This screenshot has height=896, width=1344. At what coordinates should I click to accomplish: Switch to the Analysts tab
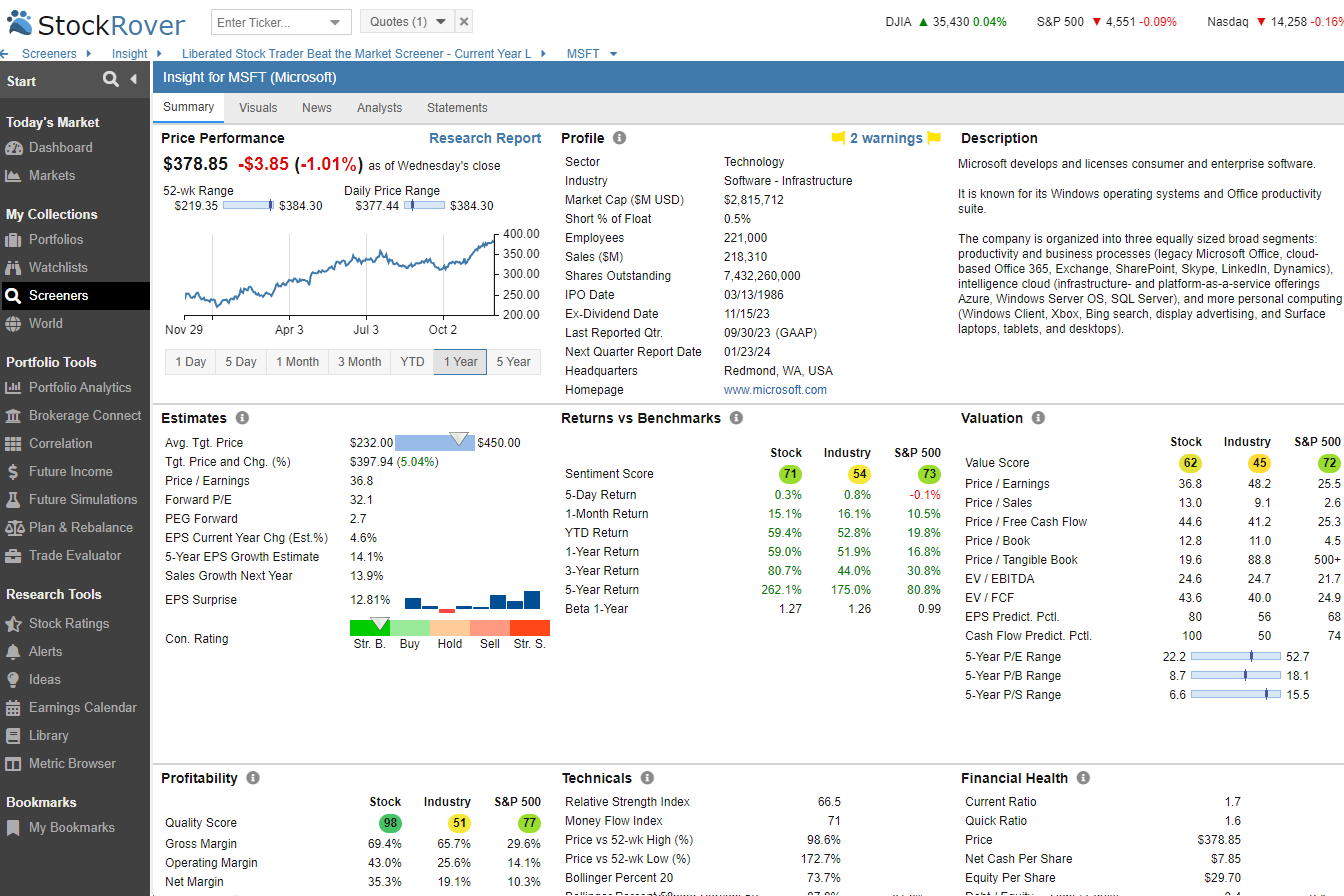(x=379, y=107)
